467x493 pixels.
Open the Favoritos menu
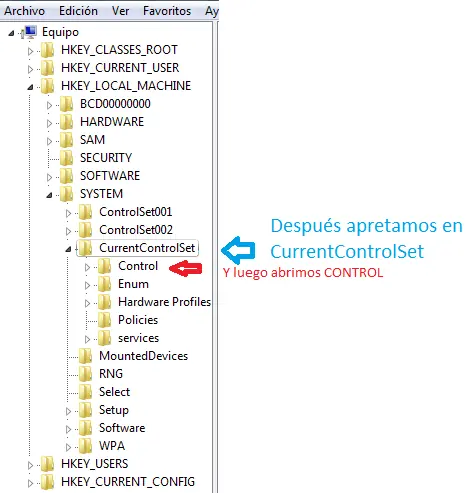[167, 11]
